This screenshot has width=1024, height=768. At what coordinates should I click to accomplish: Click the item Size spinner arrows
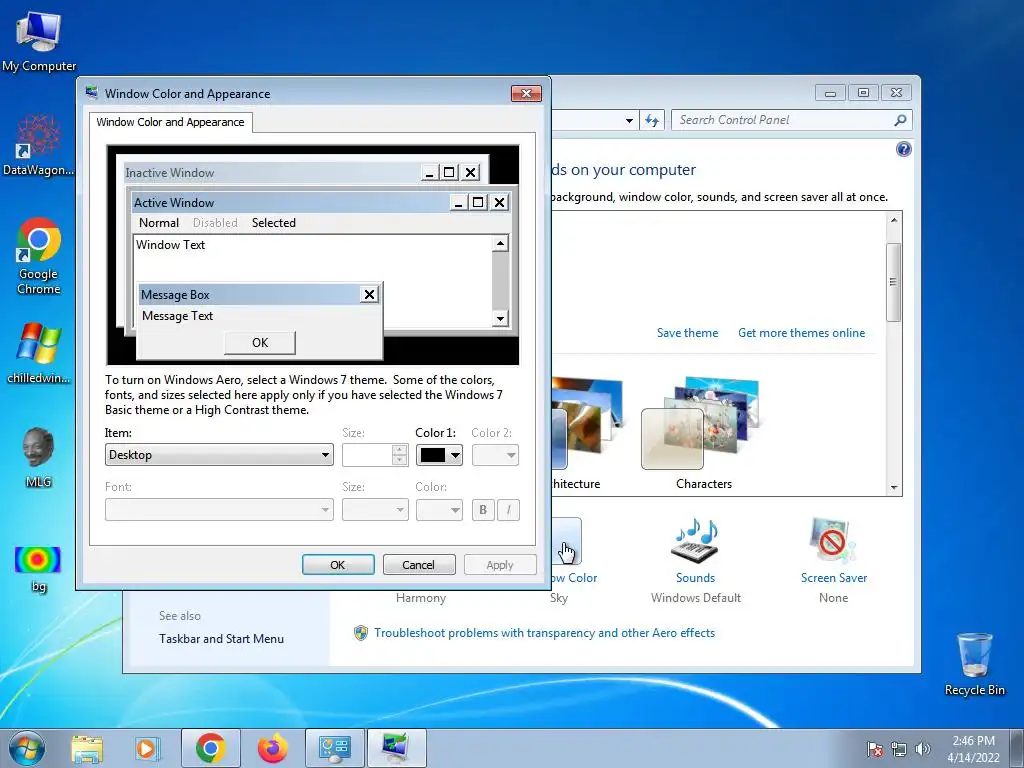click(x=400, y=455)
